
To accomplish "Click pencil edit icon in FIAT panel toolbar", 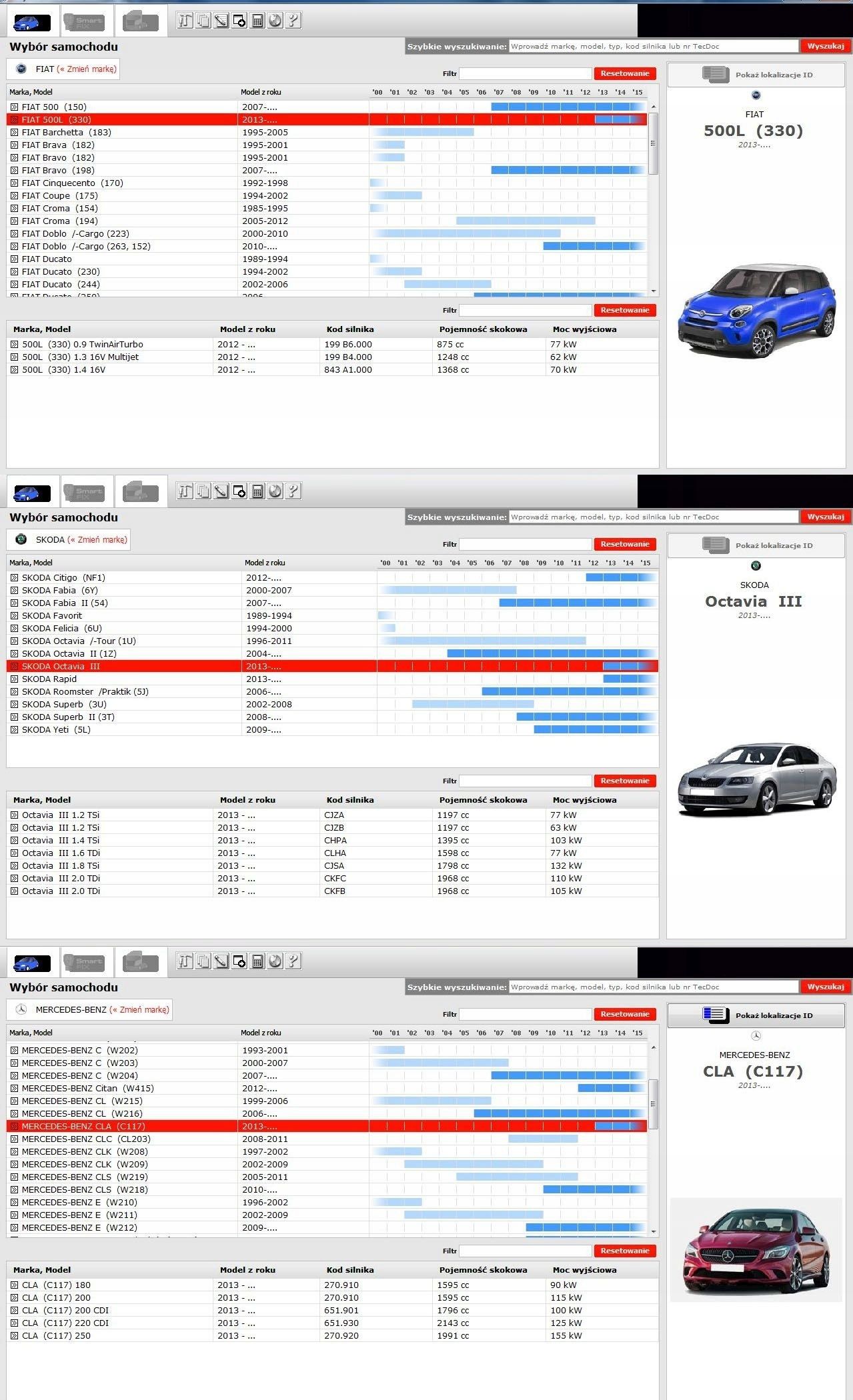I will click(221, 21).
